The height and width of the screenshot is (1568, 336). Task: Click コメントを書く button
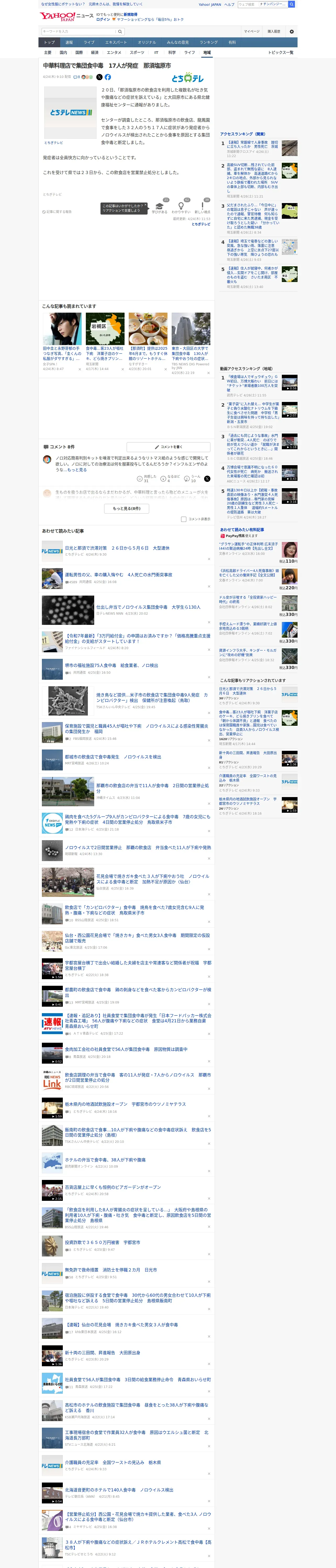pyautogui.click(x=168, y=447)
